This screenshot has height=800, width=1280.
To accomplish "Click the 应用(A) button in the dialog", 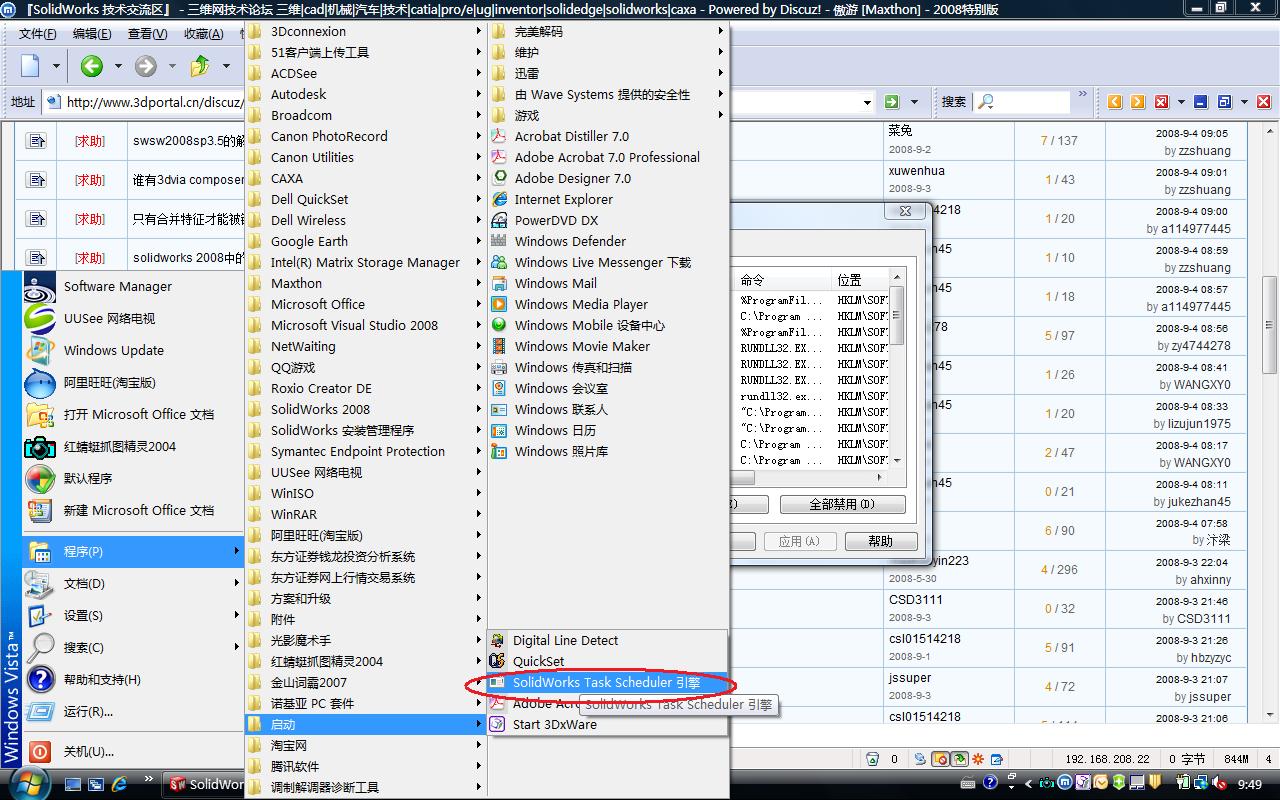I will (798, 541).
